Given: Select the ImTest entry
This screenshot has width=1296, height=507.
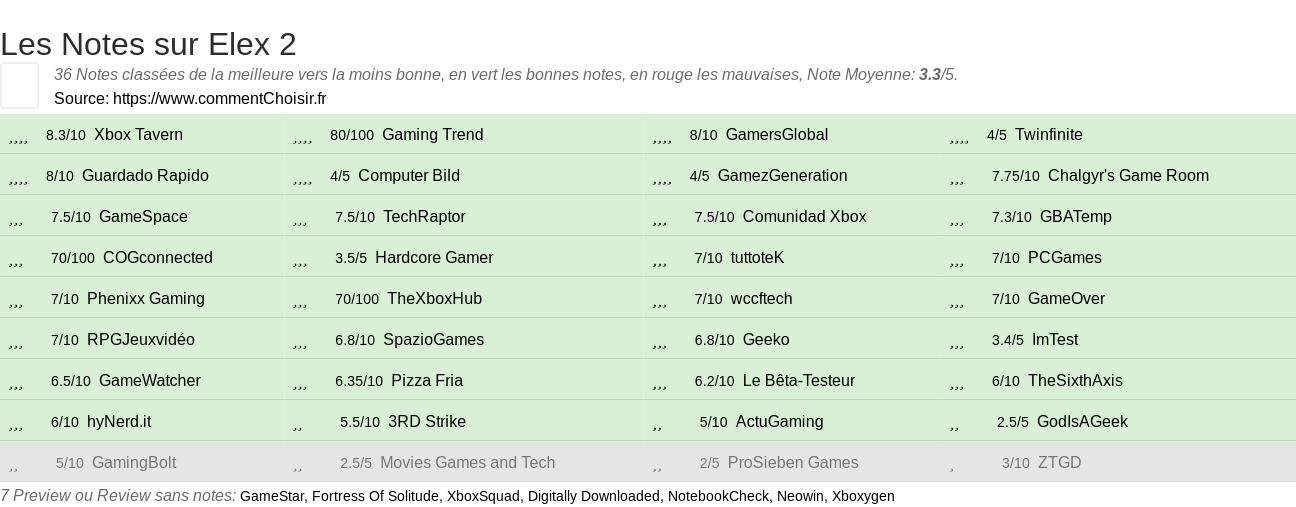Looking at the screenshot, I should point(1054,340).
